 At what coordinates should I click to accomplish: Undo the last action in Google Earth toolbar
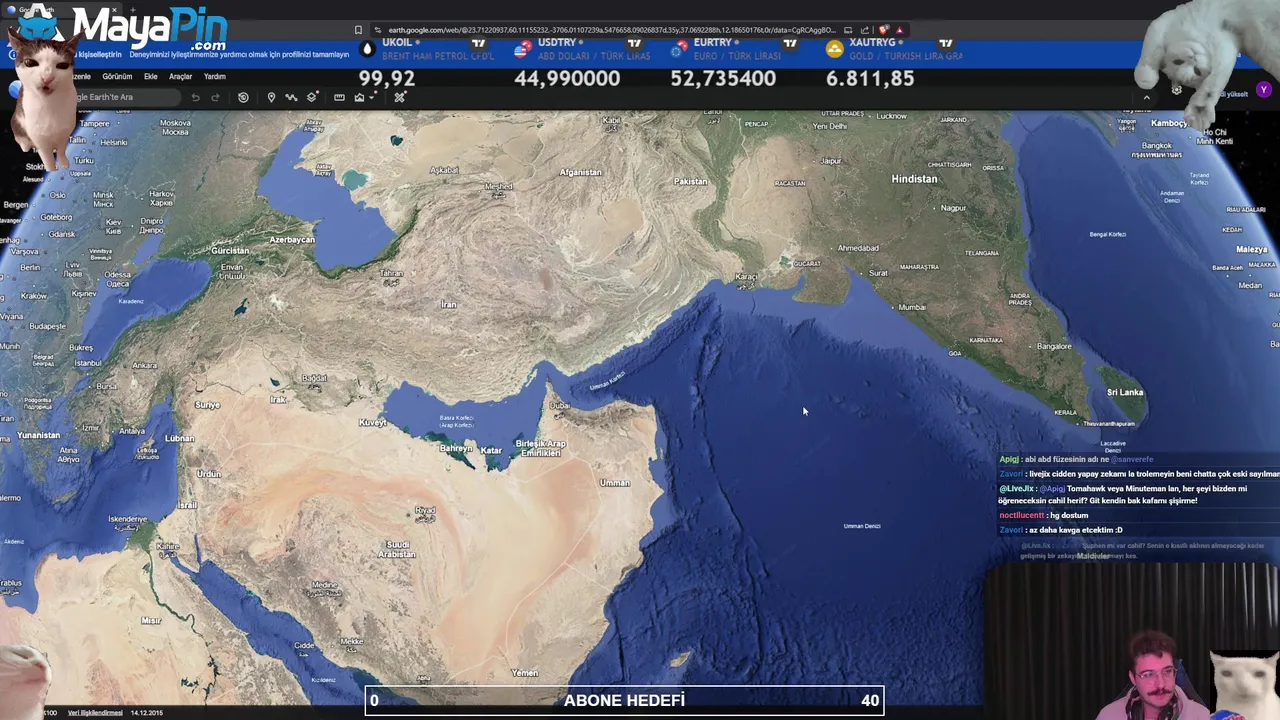195,97
